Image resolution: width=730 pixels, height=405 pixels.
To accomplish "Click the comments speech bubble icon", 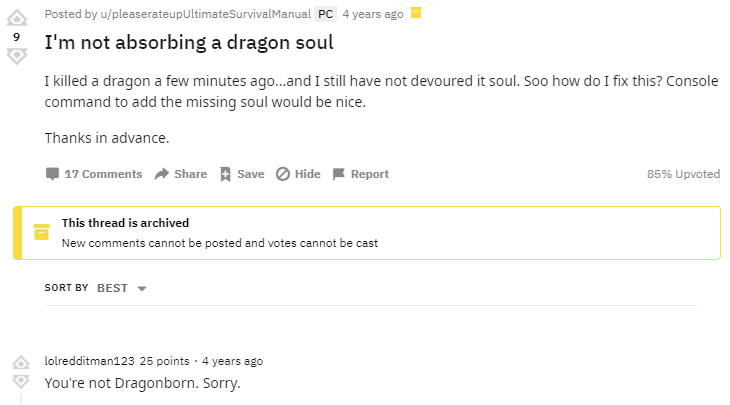I will 52,174.
